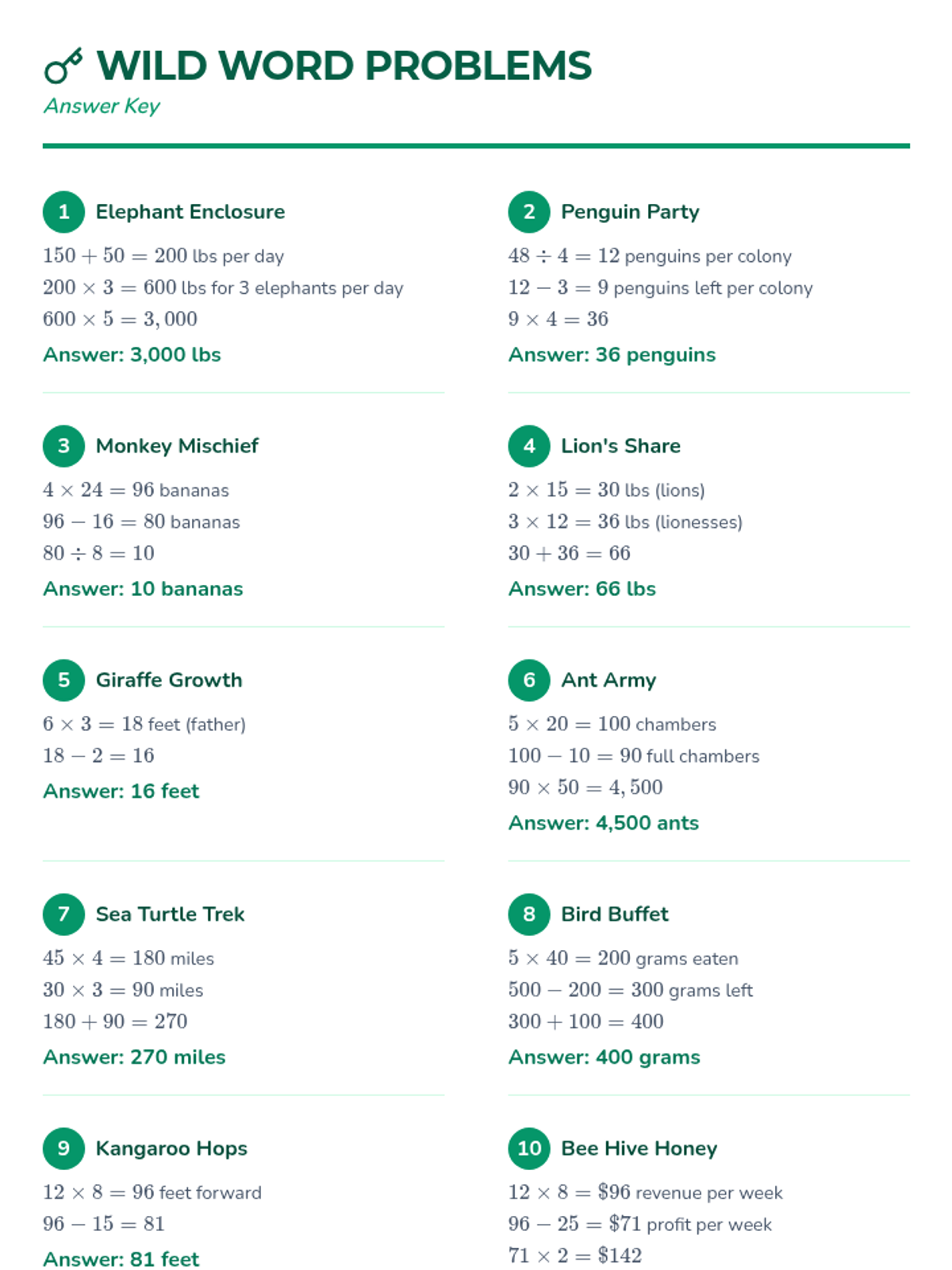Screen dimensions: 952x1270
Task: Select the number 2 circle badge
Action: (529, 212)
